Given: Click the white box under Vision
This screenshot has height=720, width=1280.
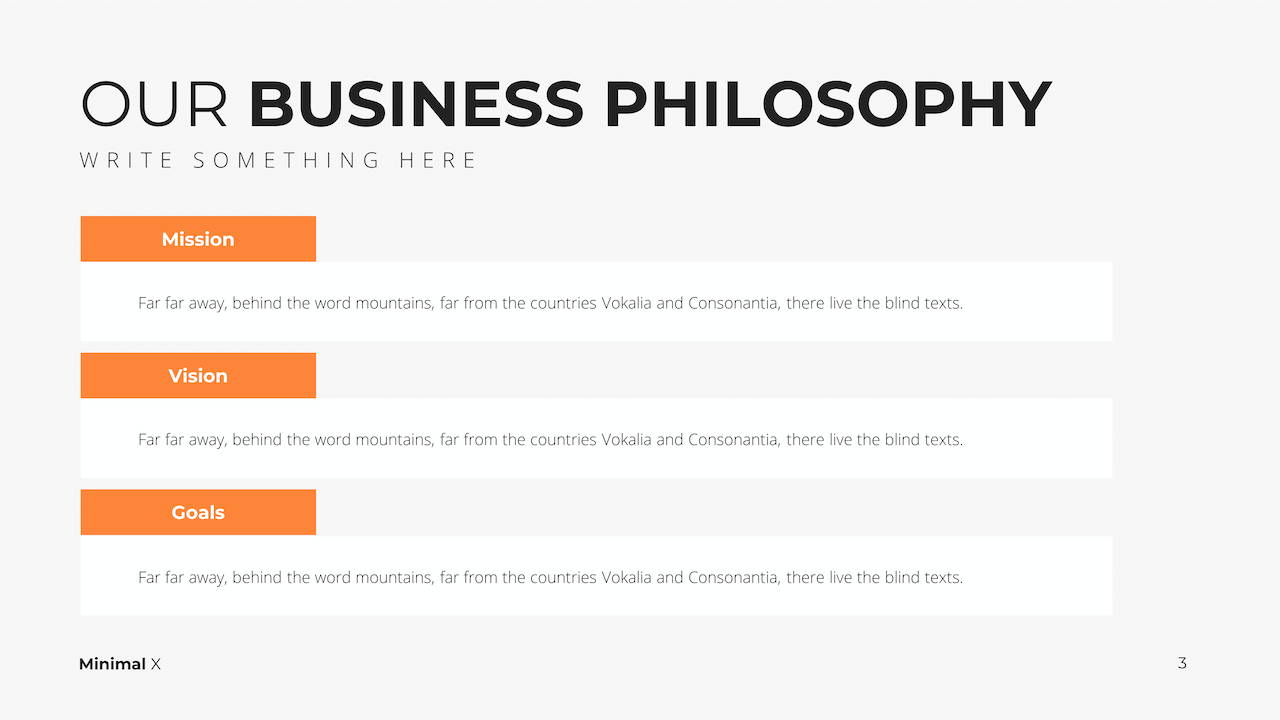Looking at the screenshot, I should click(596, 438).
